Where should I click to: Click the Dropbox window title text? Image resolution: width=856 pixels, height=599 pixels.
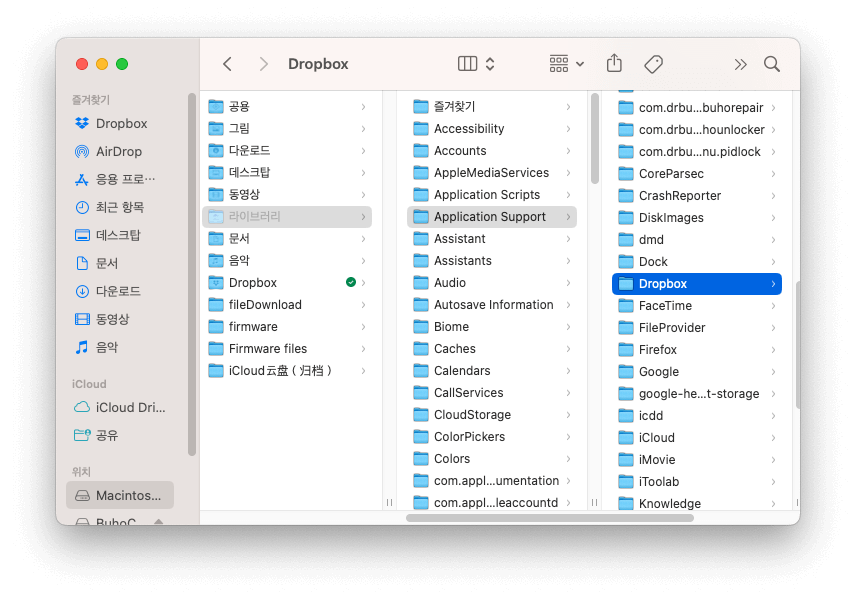point(318,64)
